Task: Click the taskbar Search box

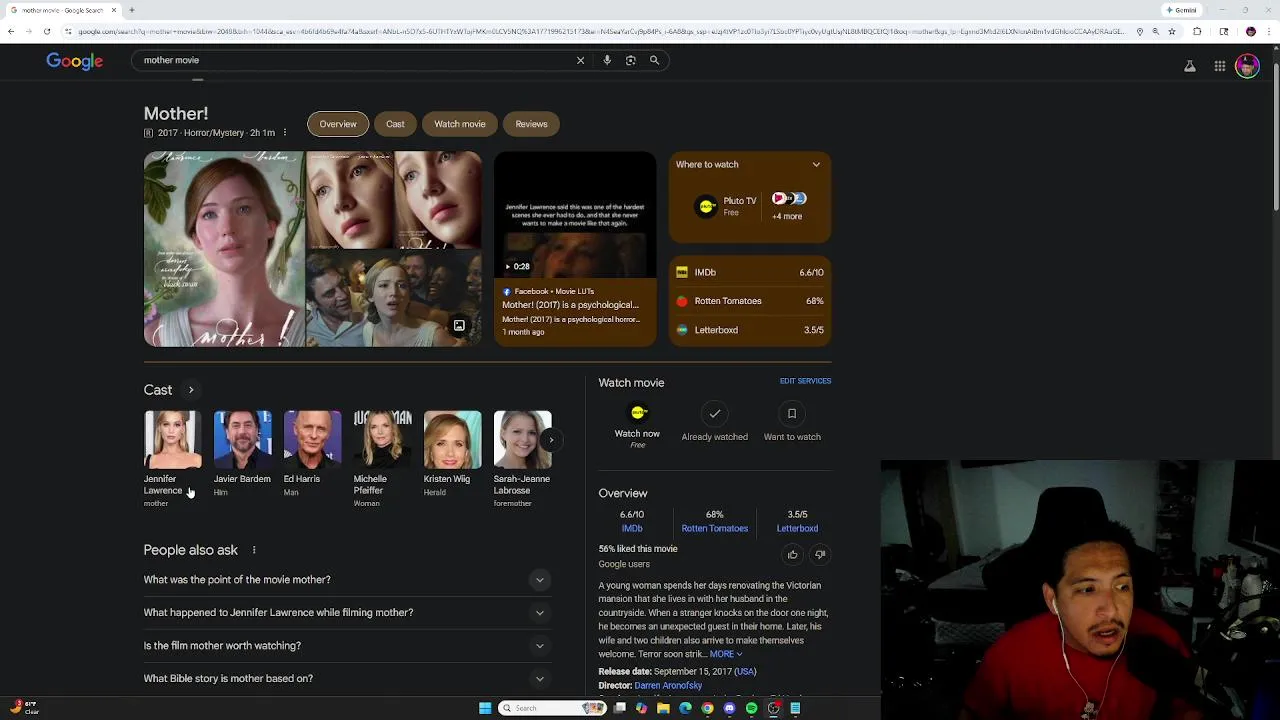Action: click(553, 708)
